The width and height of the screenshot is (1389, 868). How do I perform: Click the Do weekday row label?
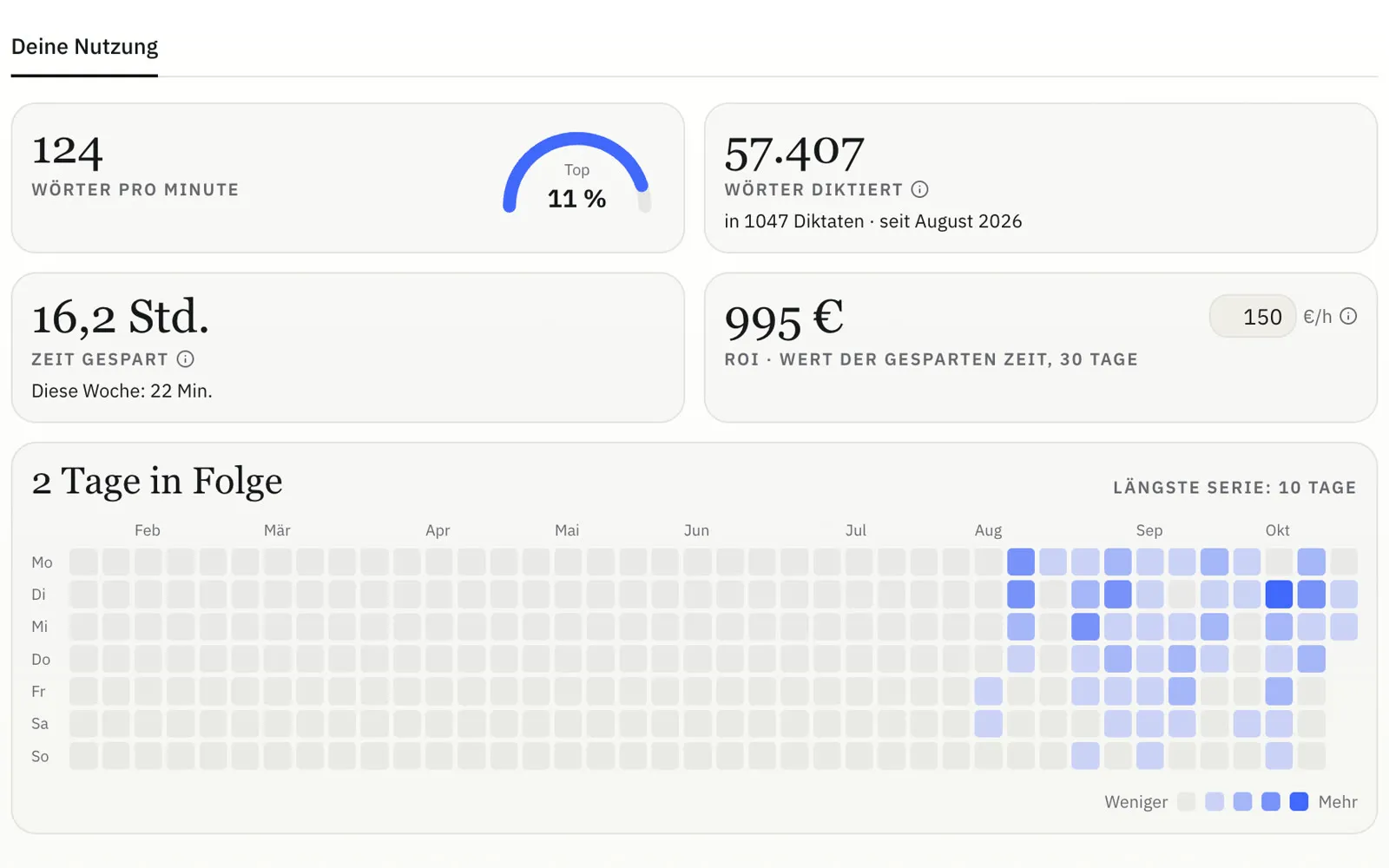click(41, 660)
